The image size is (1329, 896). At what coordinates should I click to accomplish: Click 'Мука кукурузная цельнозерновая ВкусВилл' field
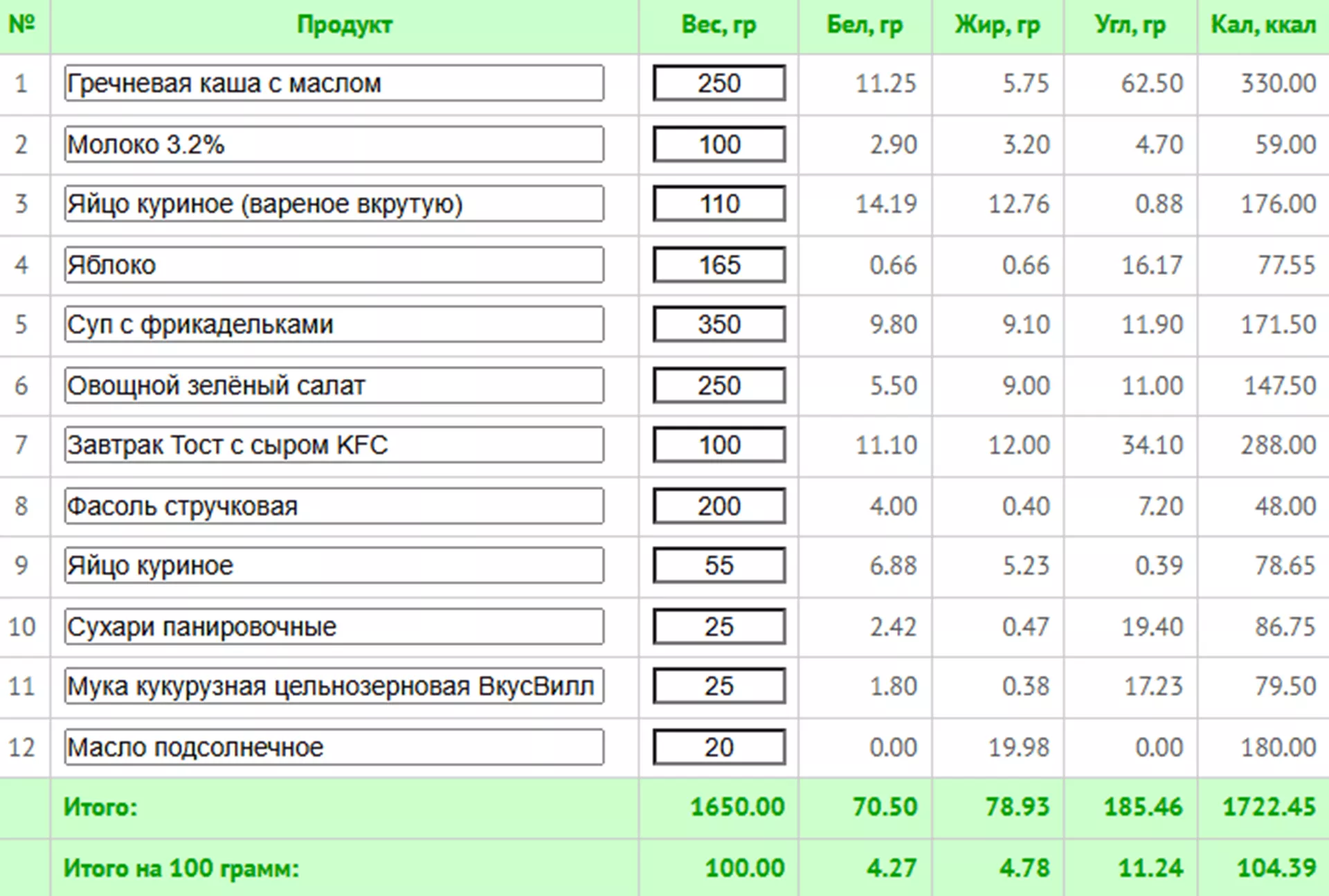[334, 686]
